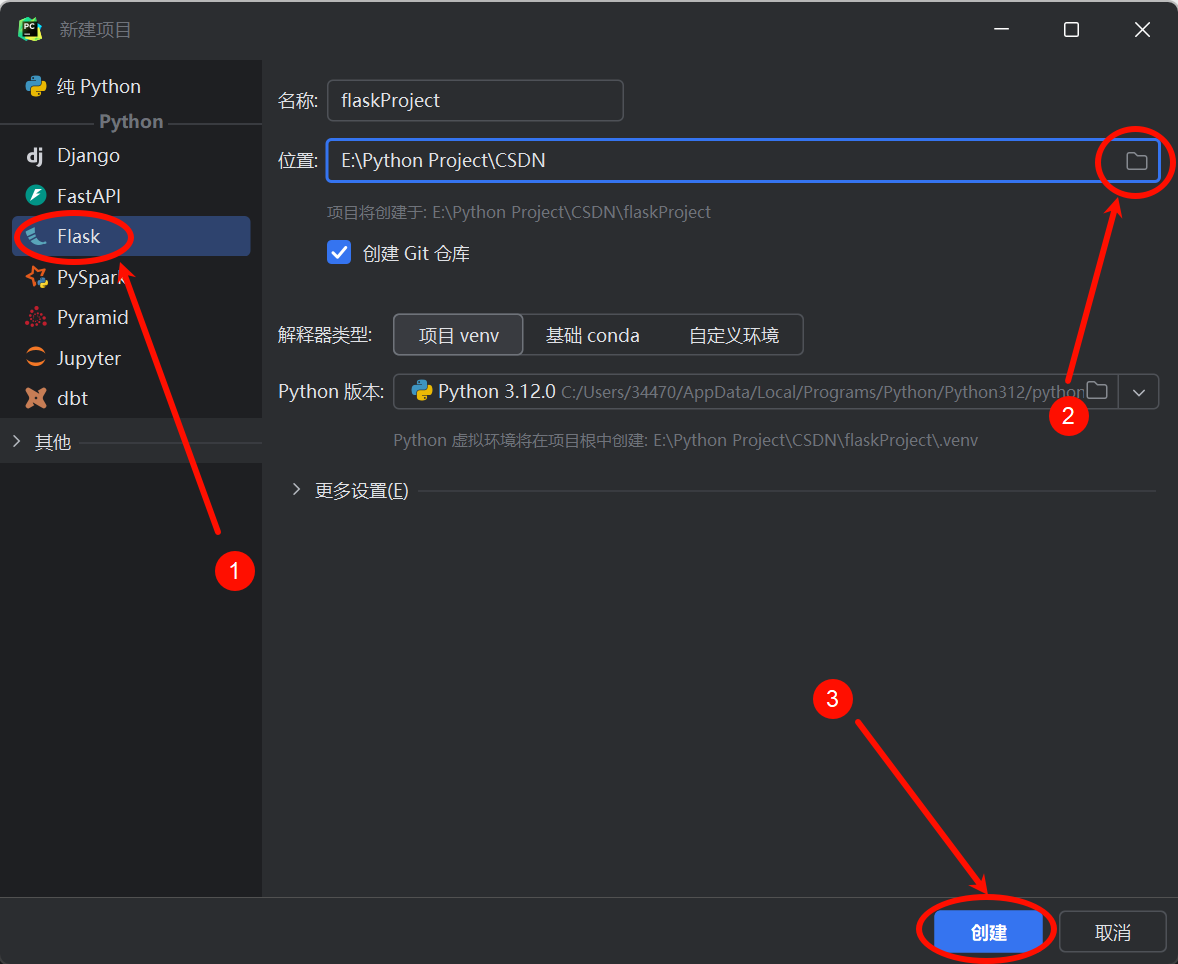This screenshot has height=964, width=1178.
Task: Select the Django project type icon
Action: pos(35,156)
